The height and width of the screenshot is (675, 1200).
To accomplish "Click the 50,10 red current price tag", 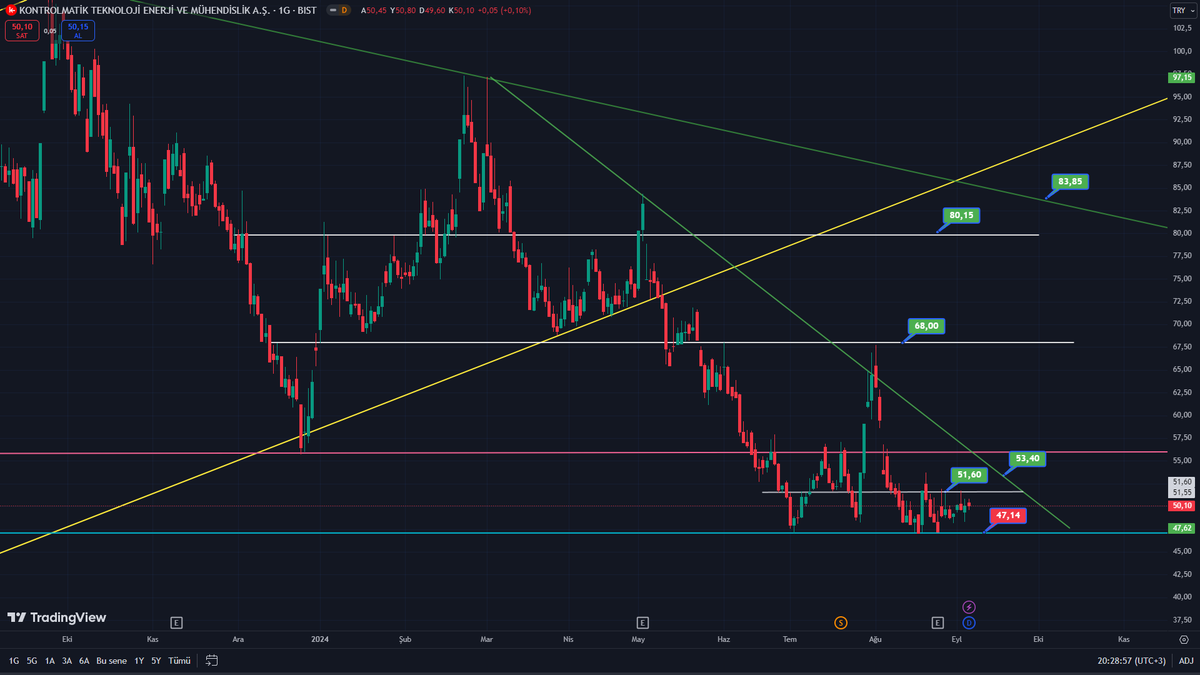I will 1181,506.
